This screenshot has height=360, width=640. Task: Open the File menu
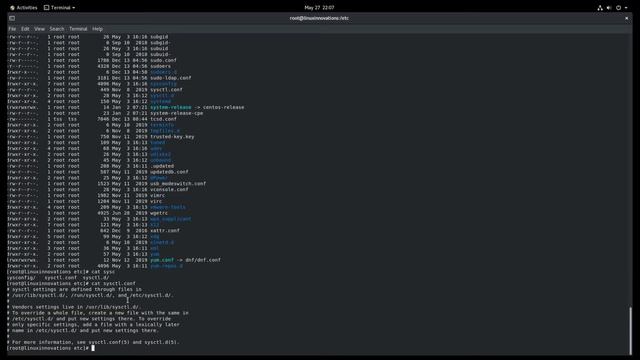(12, 29)
